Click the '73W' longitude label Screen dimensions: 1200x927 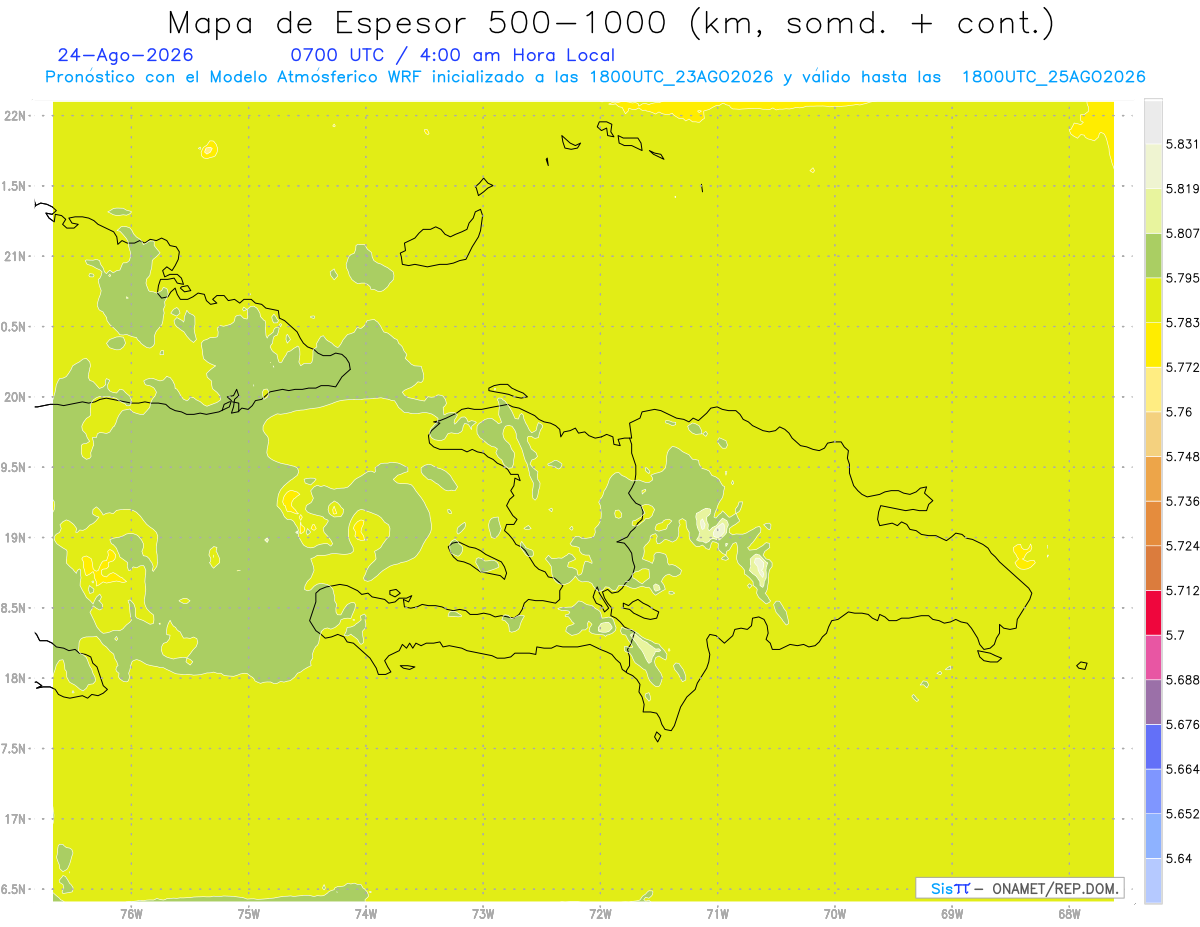pos(483,914)
